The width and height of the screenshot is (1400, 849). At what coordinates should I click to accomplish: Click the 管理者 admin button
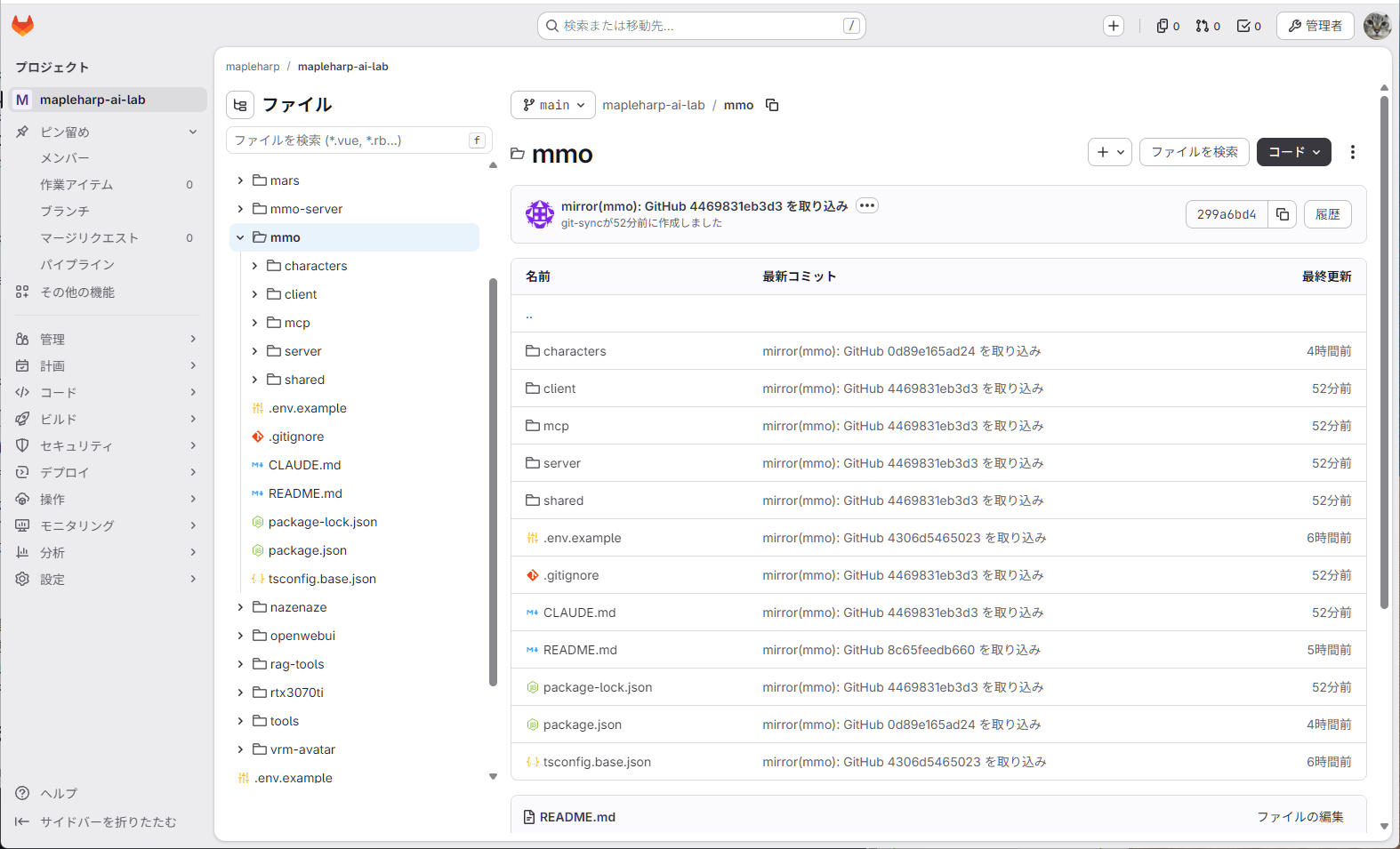point(1316,26)
